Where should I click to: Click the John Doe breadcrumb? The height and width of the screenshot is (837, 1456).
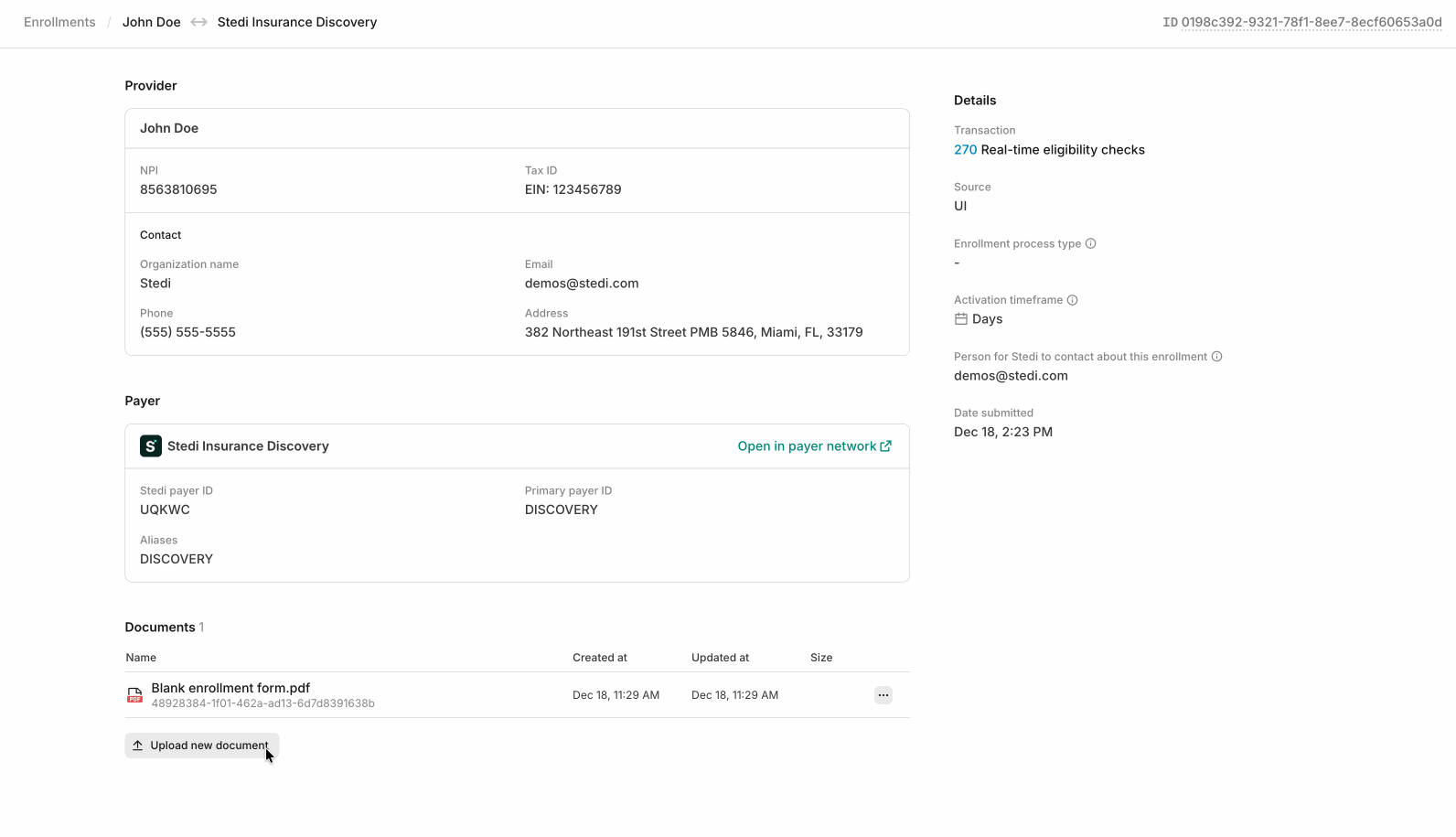click(152, 22)
